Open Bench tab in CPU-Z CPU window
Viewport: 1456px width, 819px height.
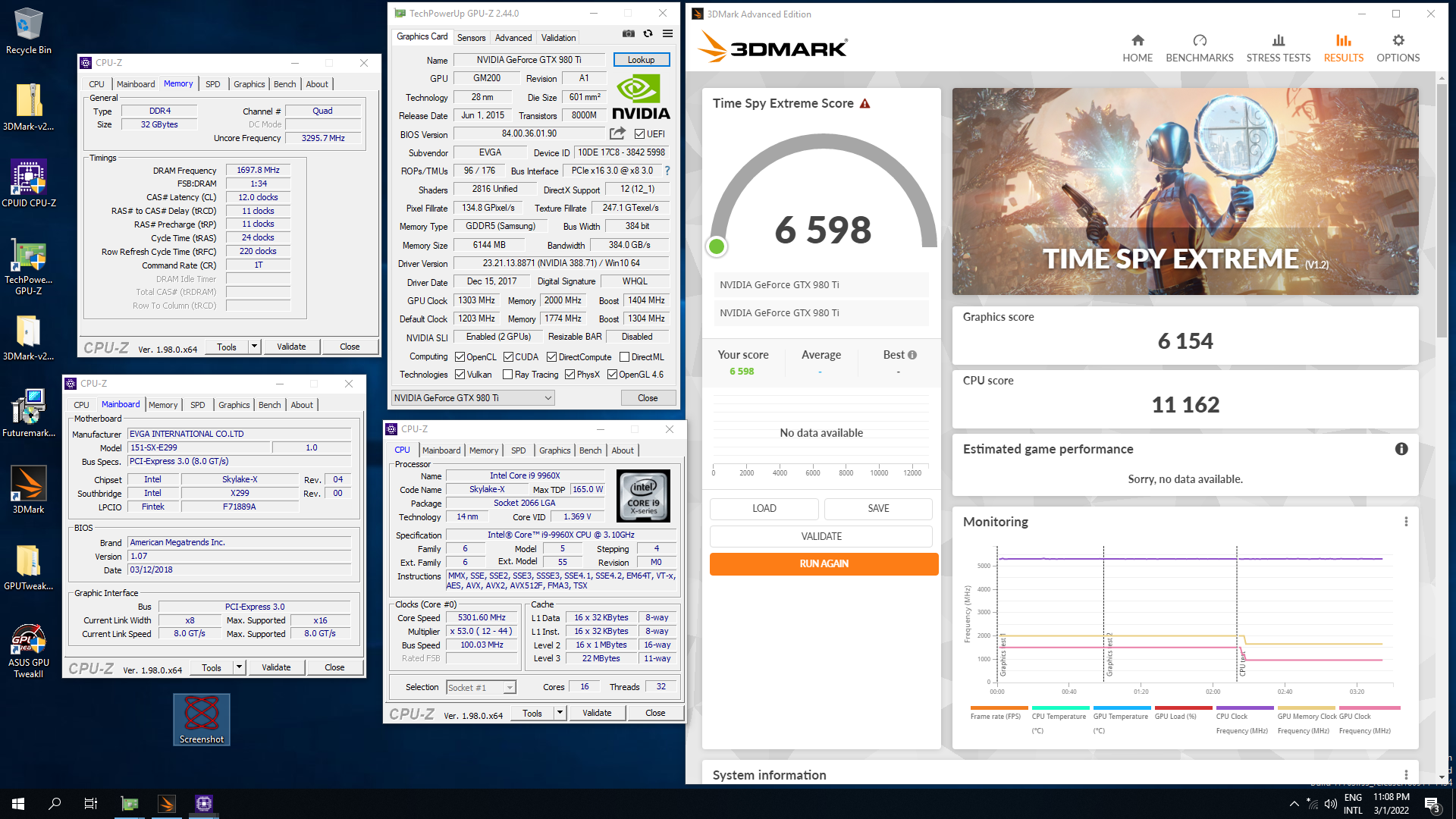click(590, 450)
